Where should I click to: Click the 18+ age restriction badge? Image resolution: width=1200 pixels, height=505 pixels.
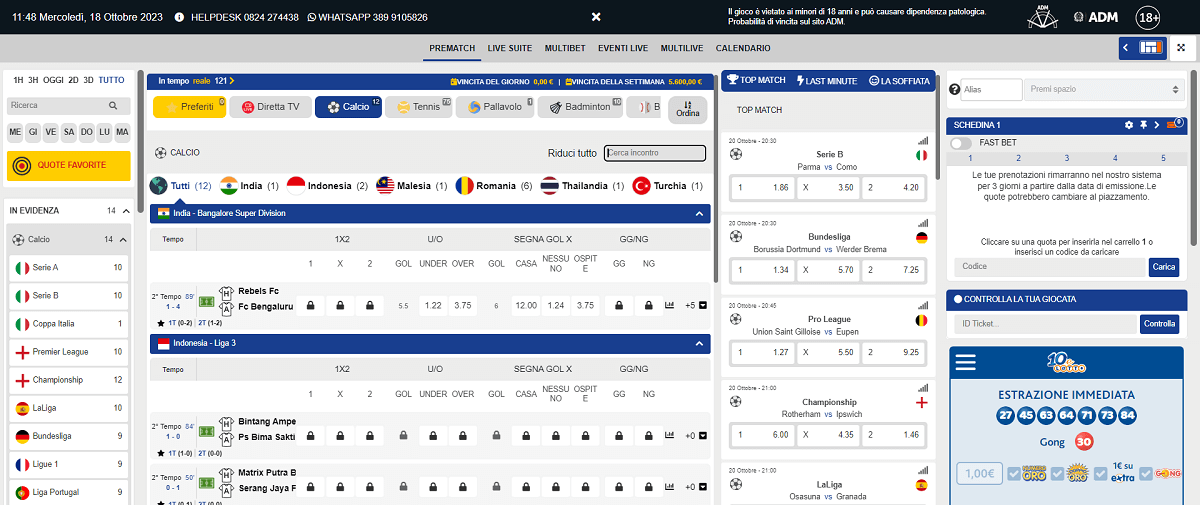coord(1149,17)
